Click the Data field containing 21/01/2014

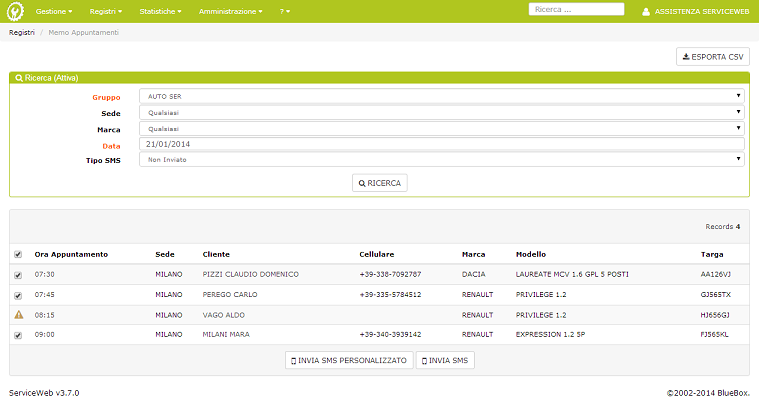coord(441,144)
